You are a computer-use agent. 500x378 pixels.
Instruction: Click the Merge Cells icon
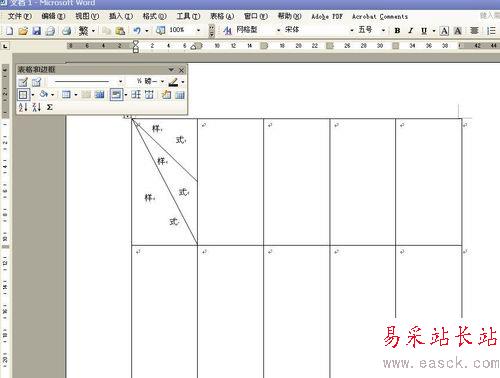point(86,95)
